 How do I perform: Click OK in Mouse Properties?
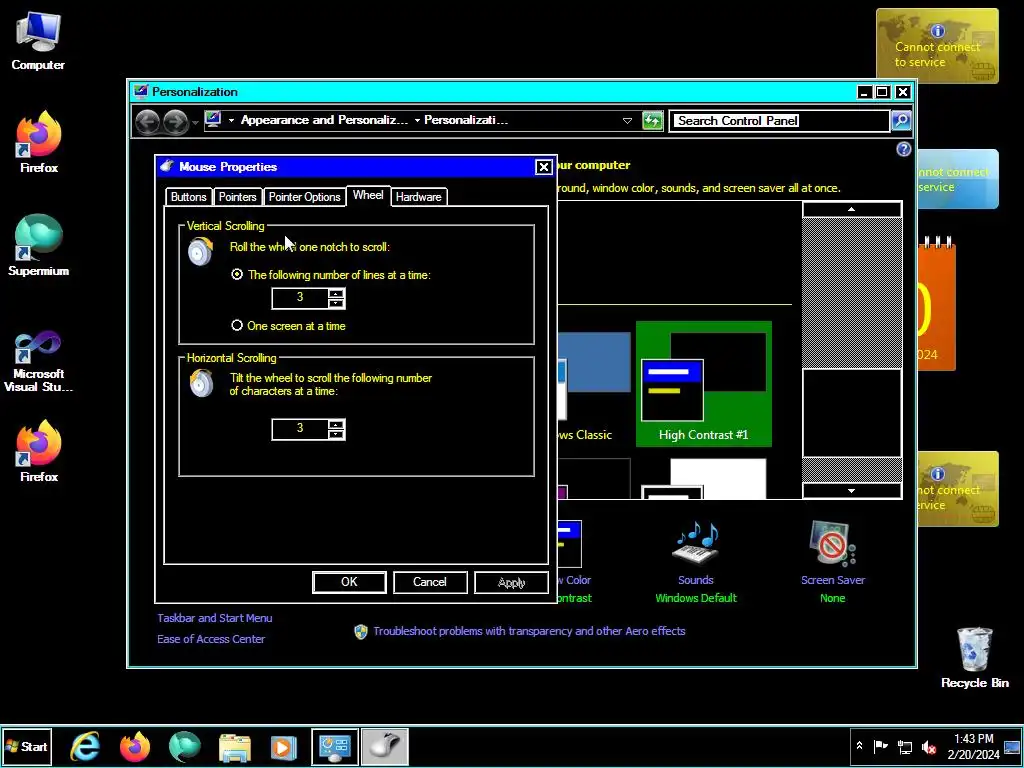[349, 582]
